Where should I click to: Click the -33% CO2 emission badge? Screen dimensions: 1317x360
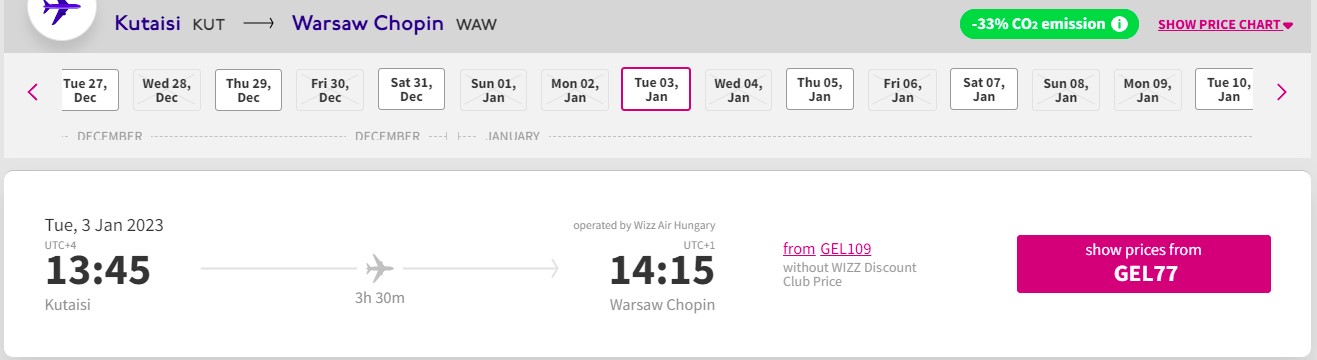pos(1049,24)
